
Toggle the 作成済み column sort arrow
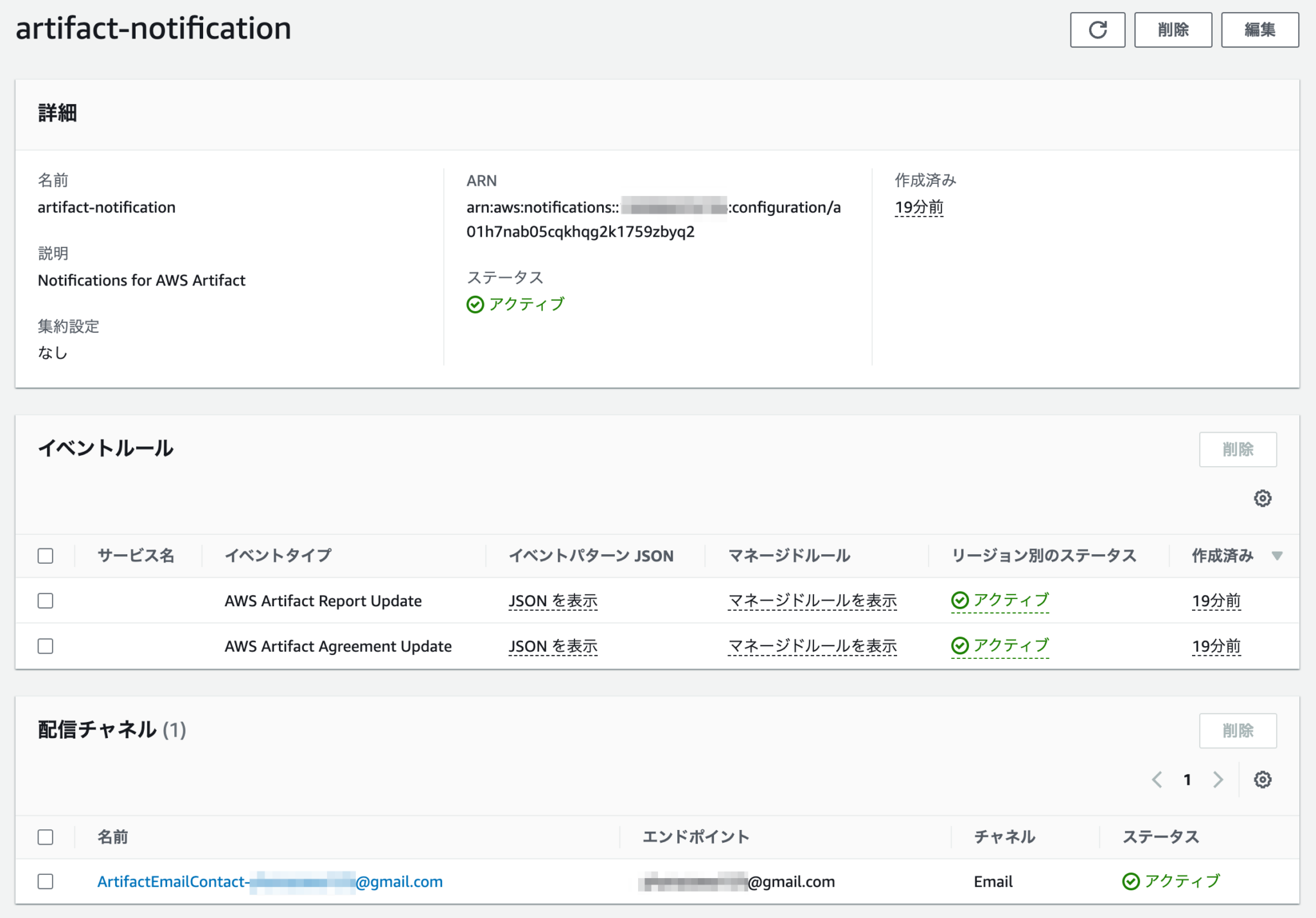click(1277, 555)
